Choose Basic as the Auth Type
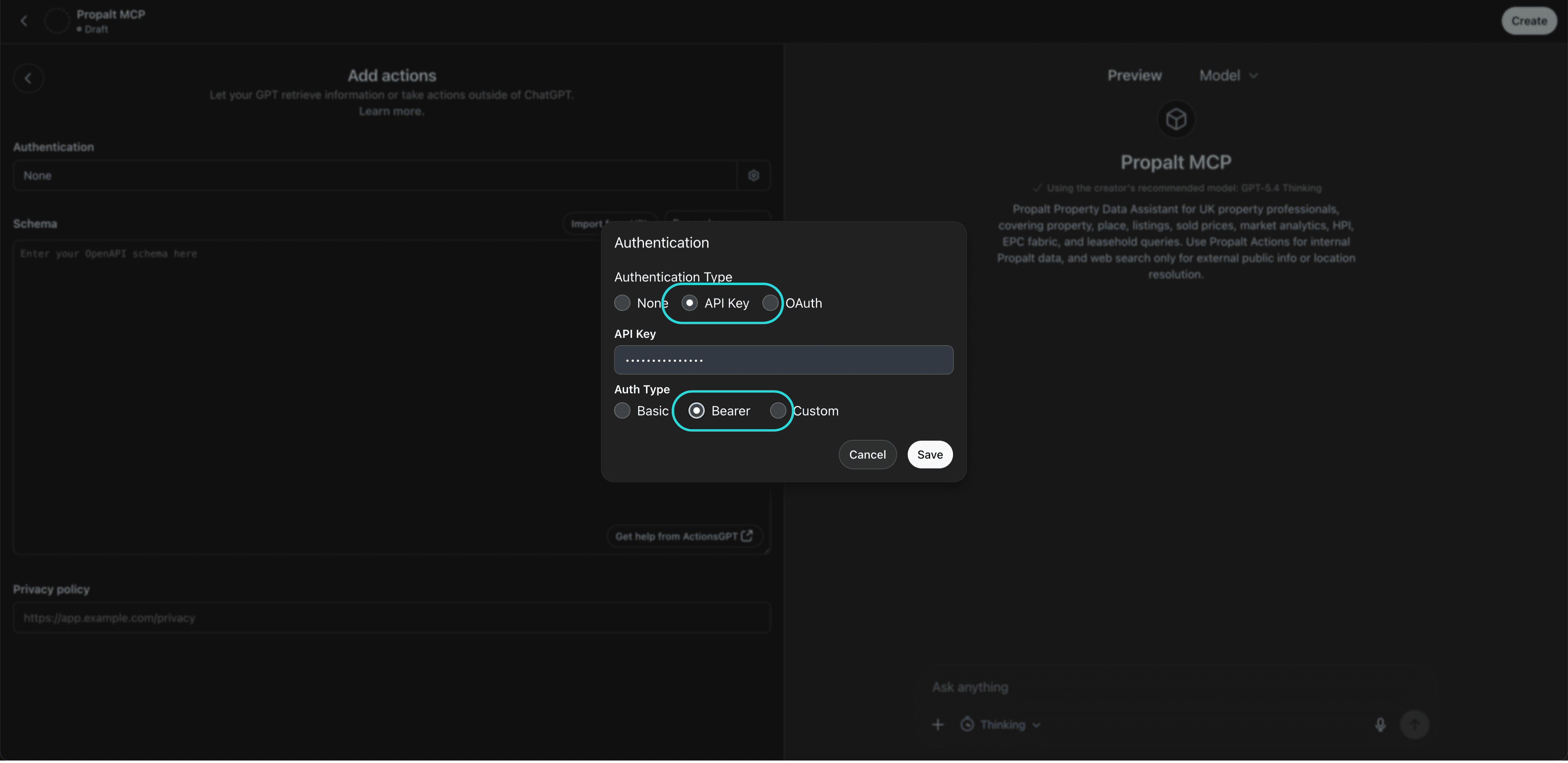The width and height of the screenshot is (1568, 763). coord(622,411)
